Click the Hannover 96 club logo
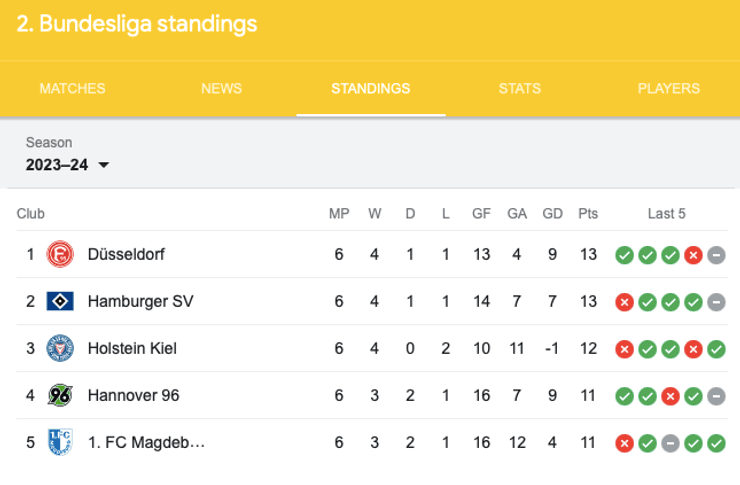 (x=60, y=396)
